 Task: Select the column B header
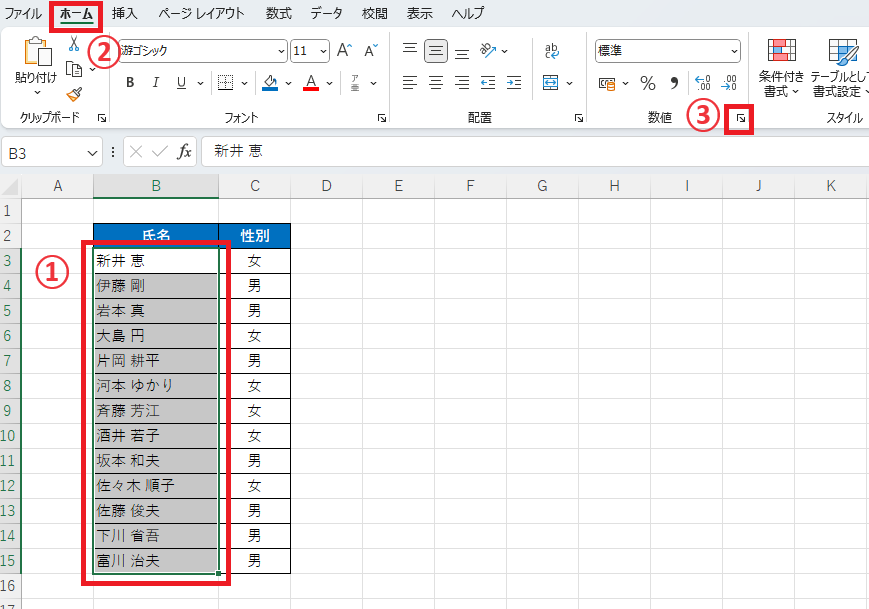click(156, 186)
